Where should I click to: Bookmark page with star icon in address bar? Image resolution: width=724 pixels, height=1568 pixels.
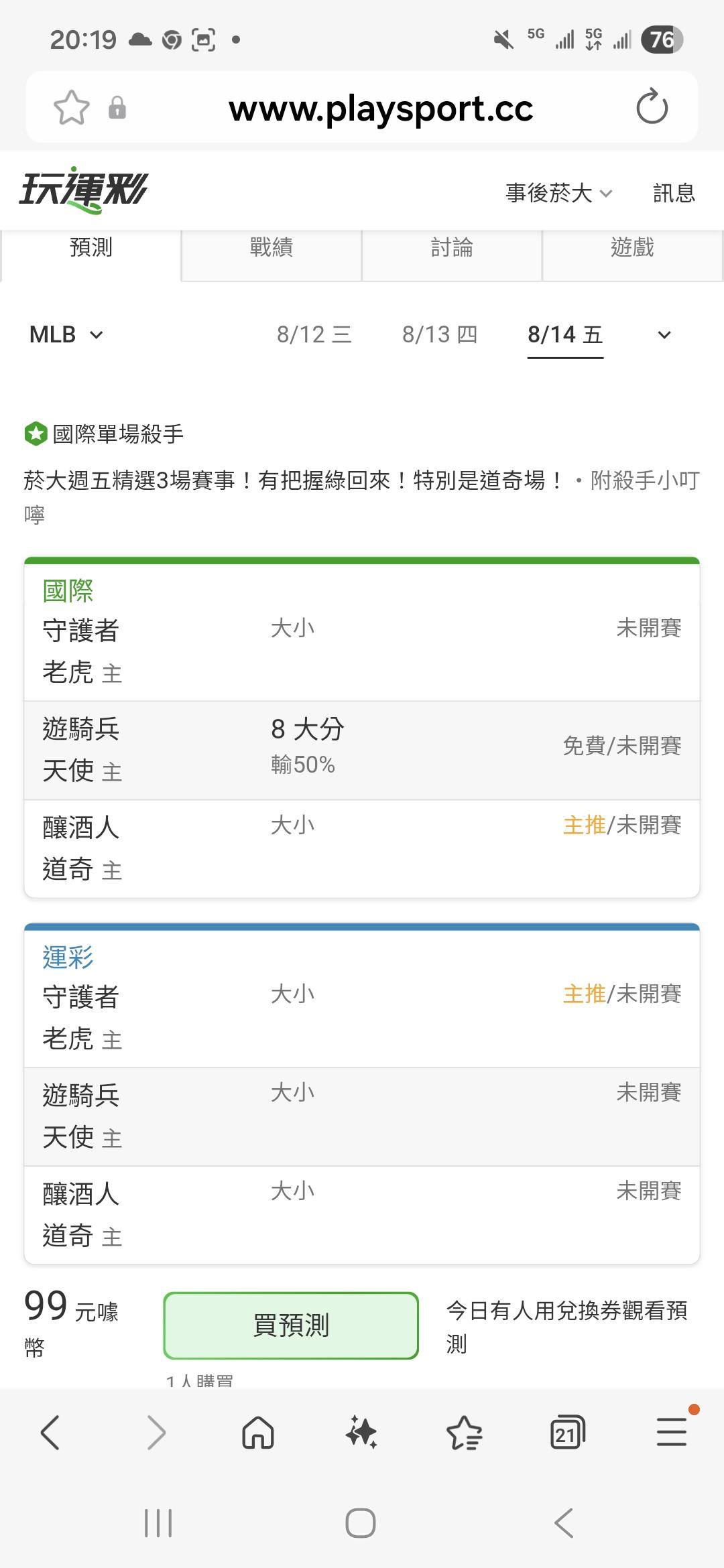click(72, 107)
